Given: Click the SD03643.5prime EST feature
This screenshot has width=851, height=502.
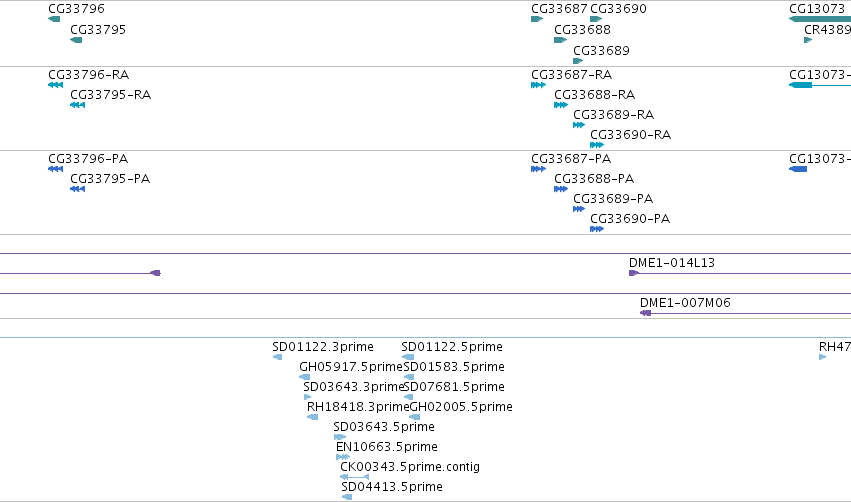Looking at the screenshot, I should pyautogui.click(x=340, y=437).
